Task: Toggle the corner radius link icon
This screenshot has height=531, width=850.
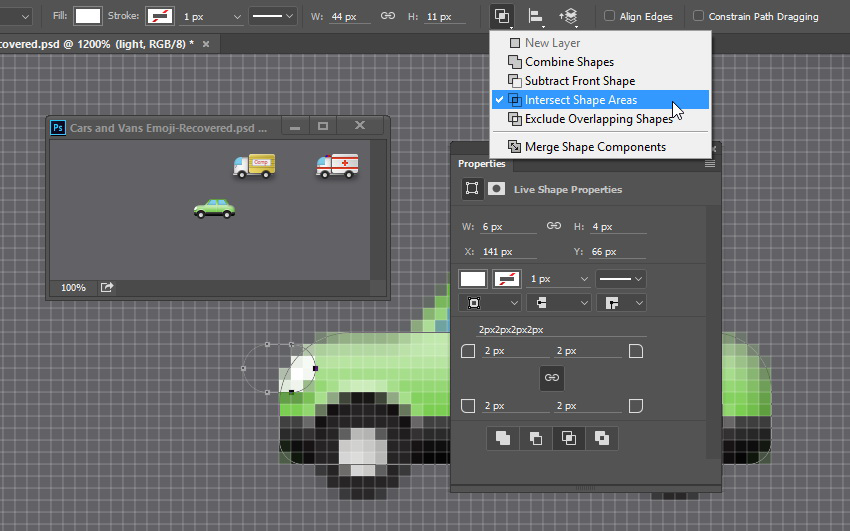Action: pyautogui.click(x=552, y=378)
